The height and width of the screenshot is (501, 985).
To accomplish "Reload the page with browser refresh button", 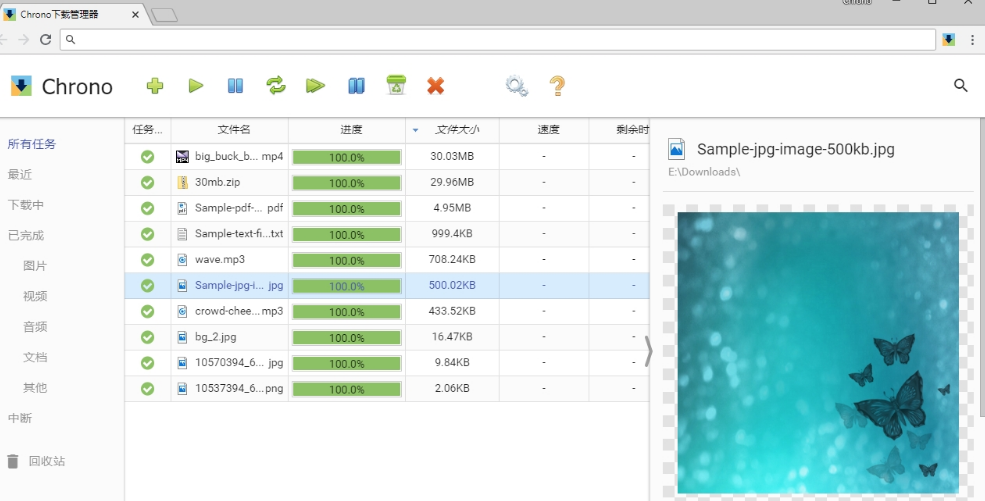I will pos(45,40).
